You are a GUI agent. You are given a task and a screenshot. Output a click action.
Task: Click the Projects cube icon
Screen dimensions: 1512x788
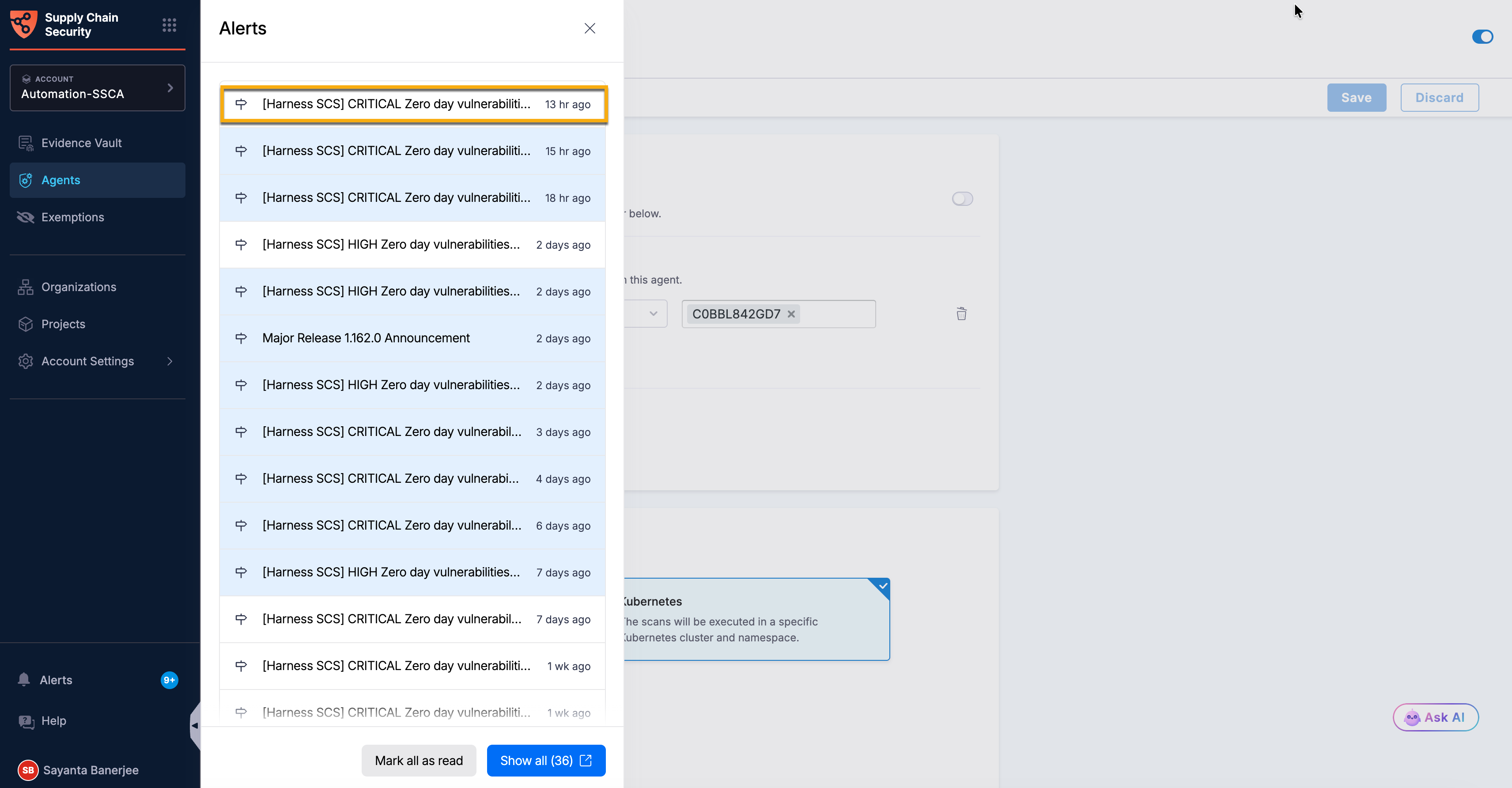point(26,324)
